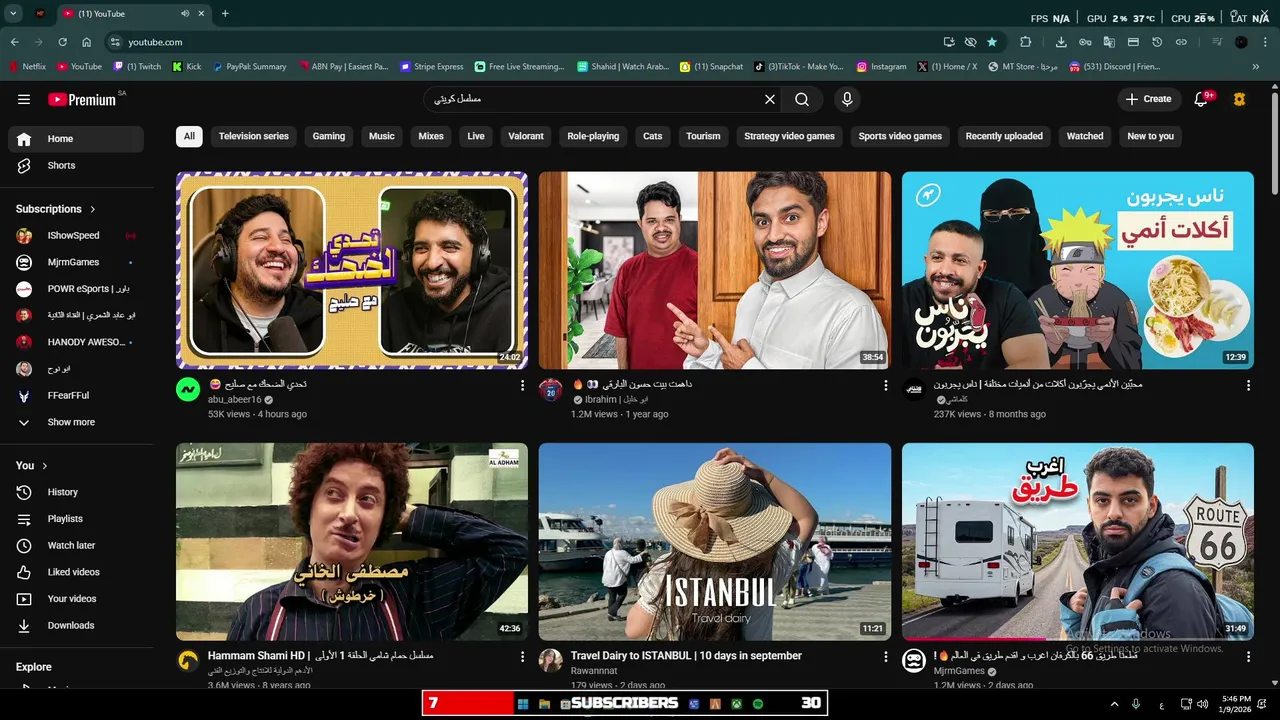Open the account avatar menu
The image size is (1280, 720).
pos(1240,99)
